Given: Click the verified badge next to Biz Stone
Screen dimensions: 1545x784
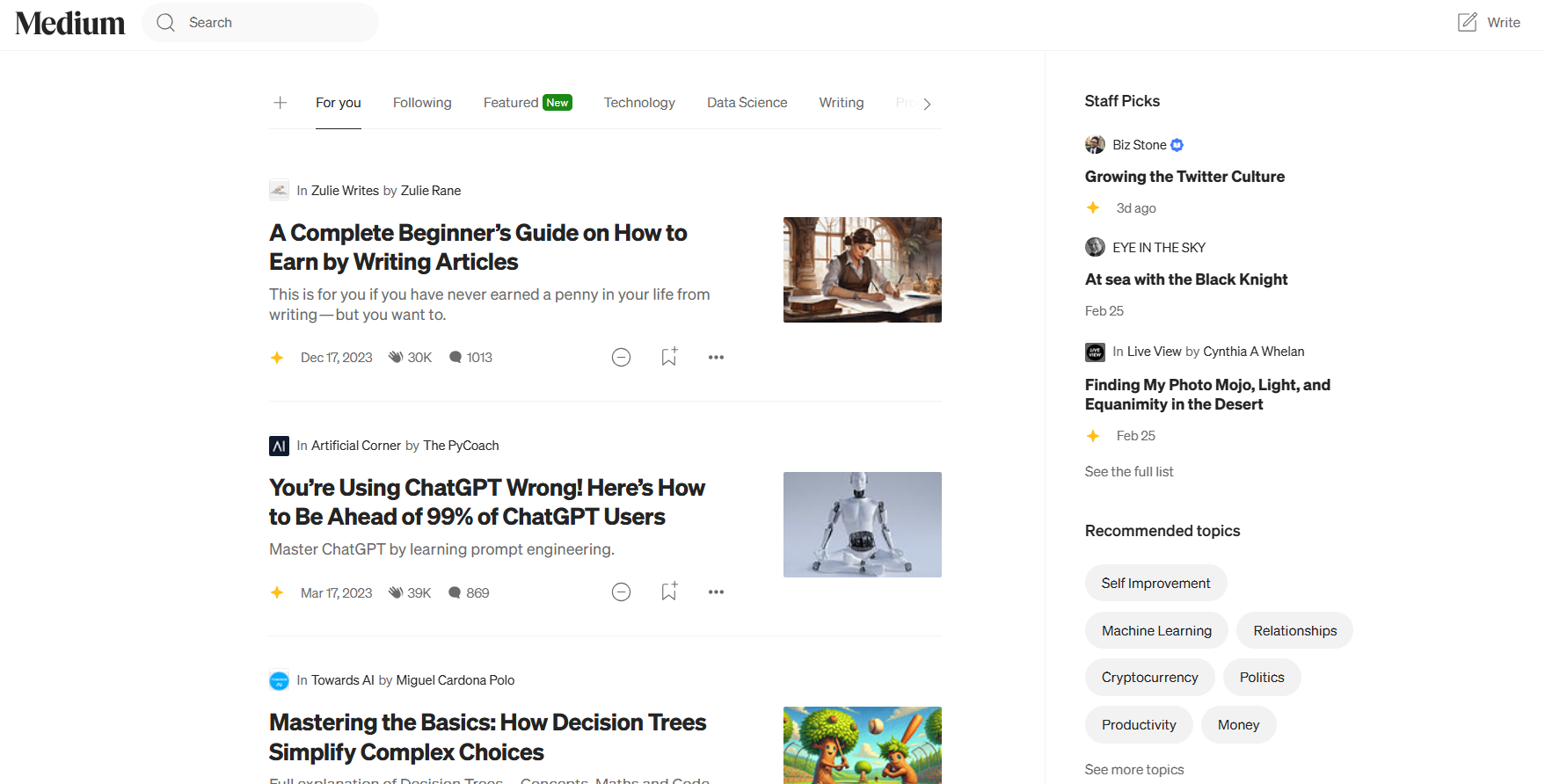Looking at the screenshot, I should pyautogui.click(x=1177, y=144).
